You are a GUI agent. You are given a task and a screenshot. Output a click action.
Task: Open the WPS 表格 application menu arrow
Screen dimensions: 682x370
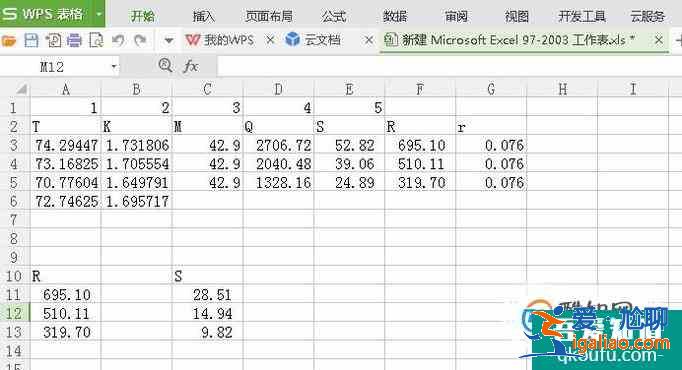(99, 14)
